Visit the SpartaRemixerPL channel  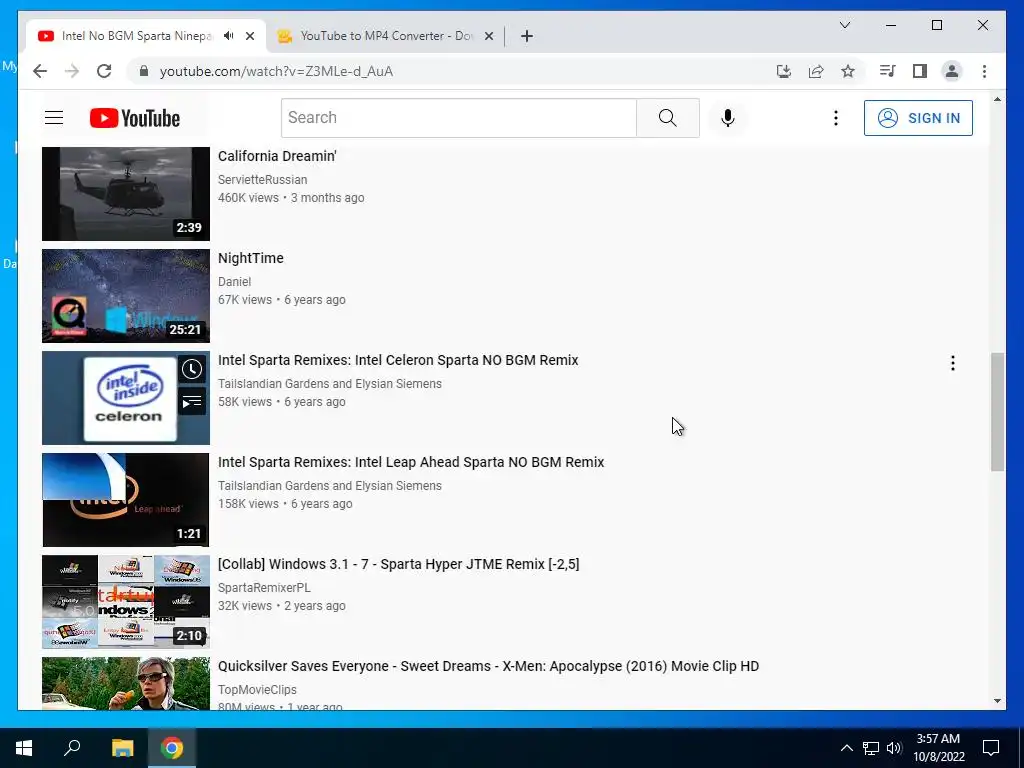(x=264, y=588)
